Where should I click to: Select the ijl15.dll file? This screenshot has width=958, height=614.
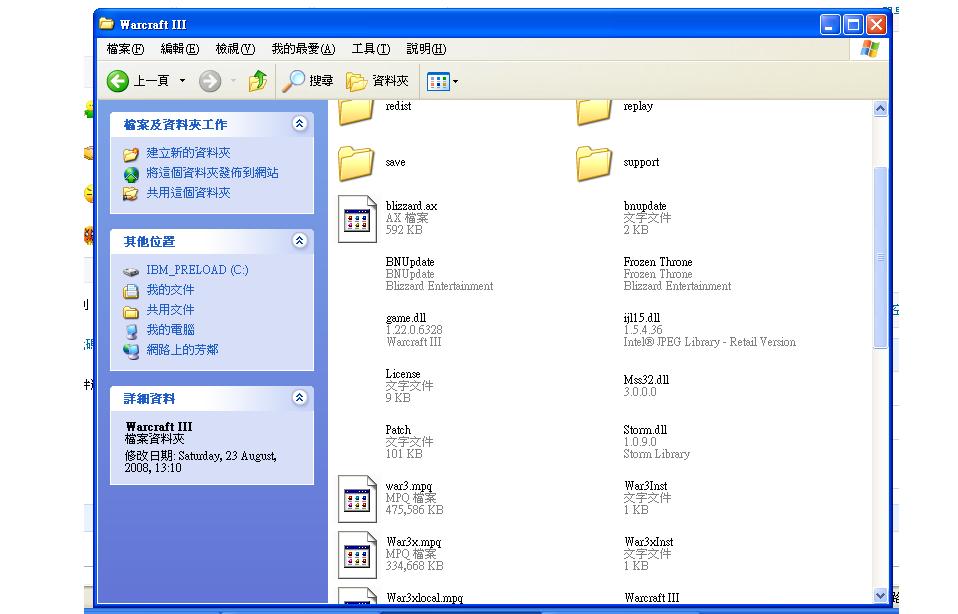click(x=709, y=330)
